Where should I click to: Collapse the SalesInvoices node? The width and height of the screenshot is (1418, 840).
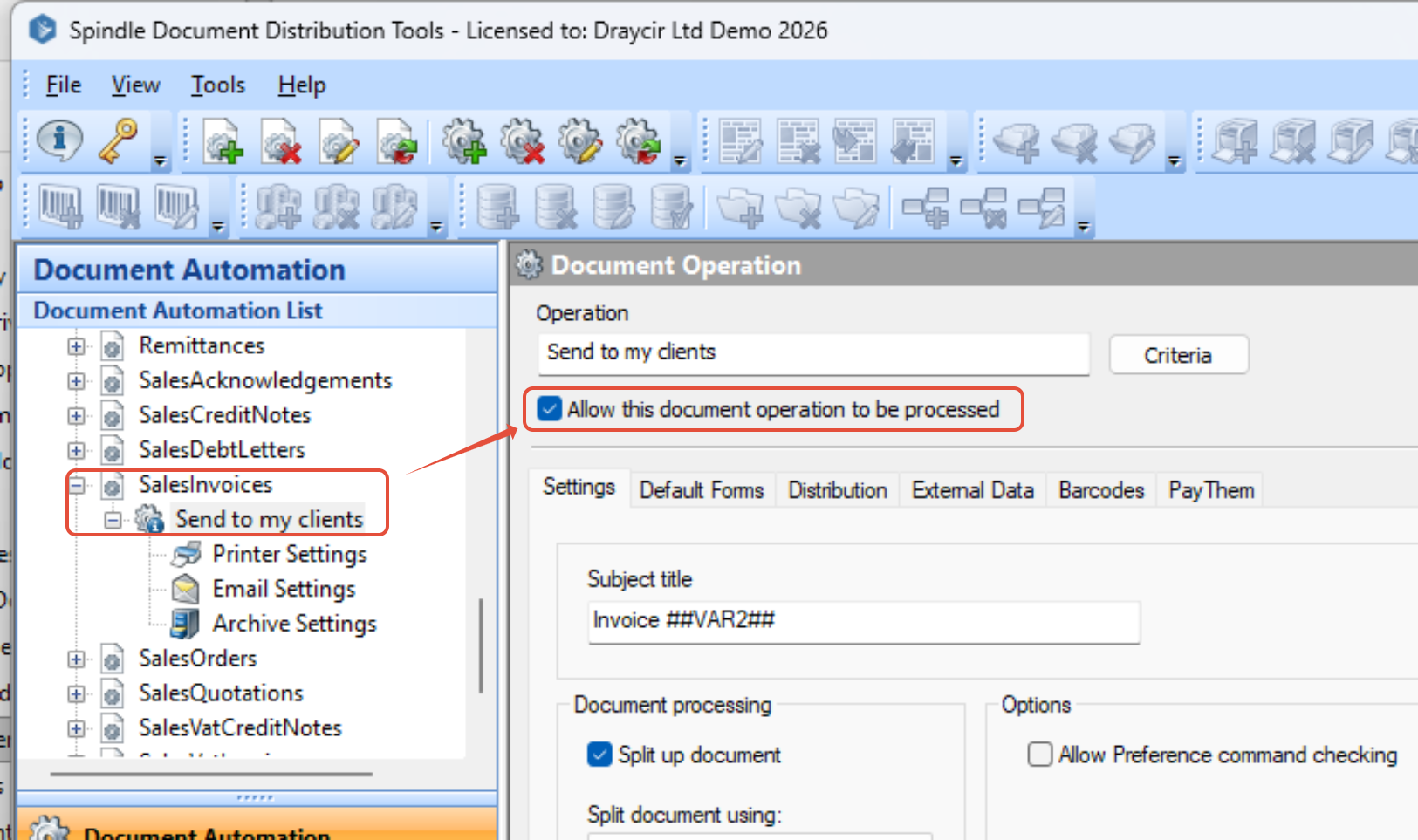[x=76, y=485]
